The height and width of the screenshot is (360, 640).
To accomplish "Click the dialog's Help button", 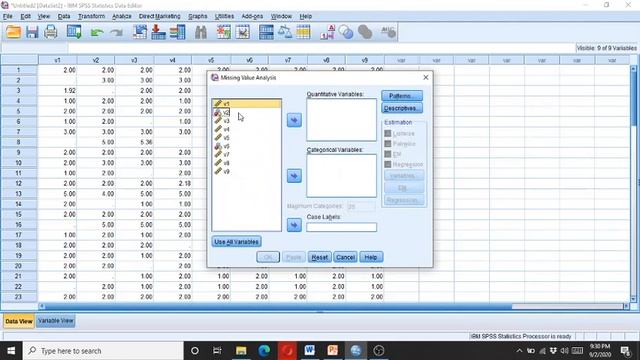I will coord(371,257).
